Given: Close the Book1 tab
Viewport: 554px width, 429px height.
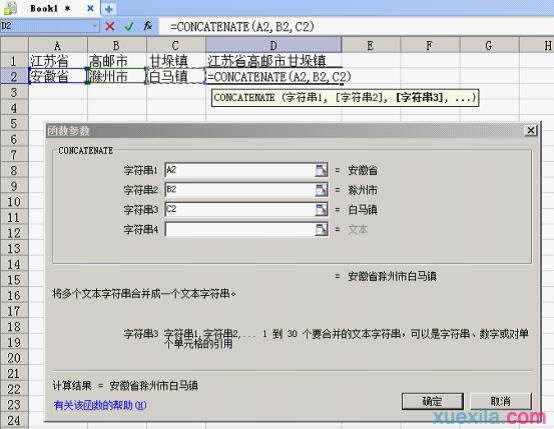Looking at the screenshot, I should (x=90, y=8).
